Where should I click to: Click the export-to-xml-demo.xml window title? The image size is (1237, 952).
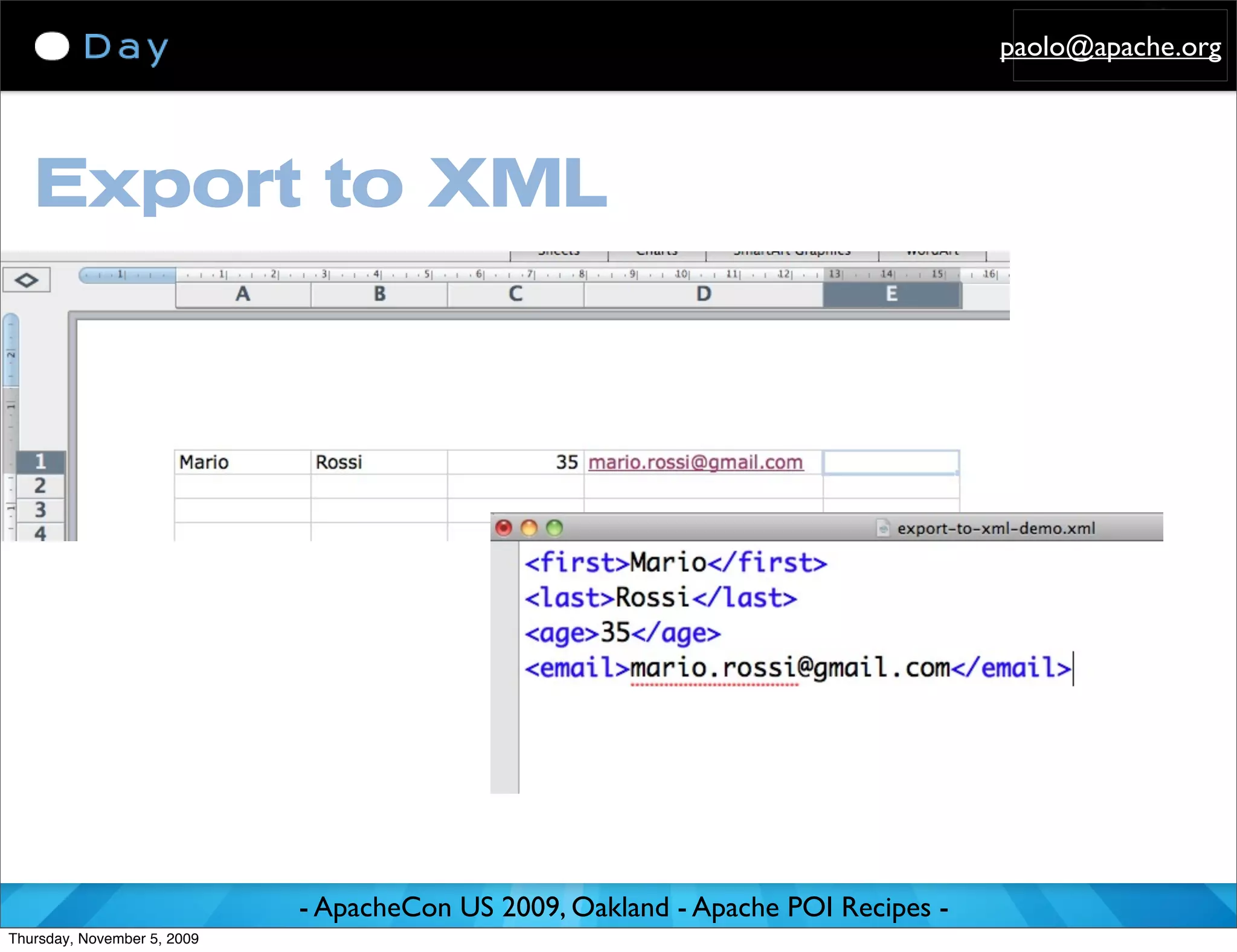pyautogui.click(x=996, y=529)
